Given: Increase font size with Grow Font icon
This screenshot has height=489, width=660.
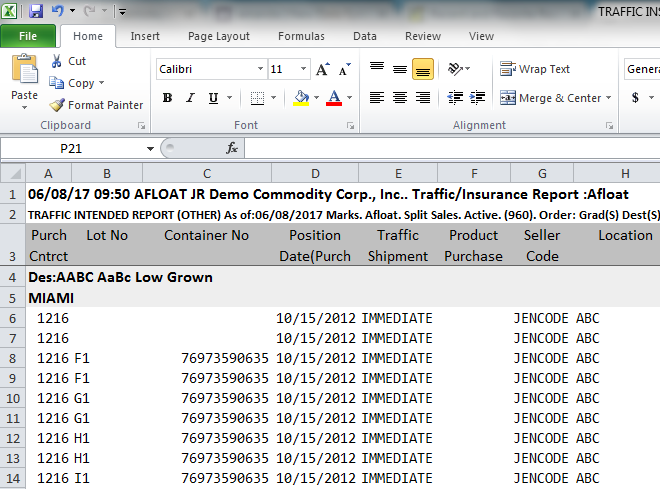Looking at the screenshot, I should click(x=323, y=69).
